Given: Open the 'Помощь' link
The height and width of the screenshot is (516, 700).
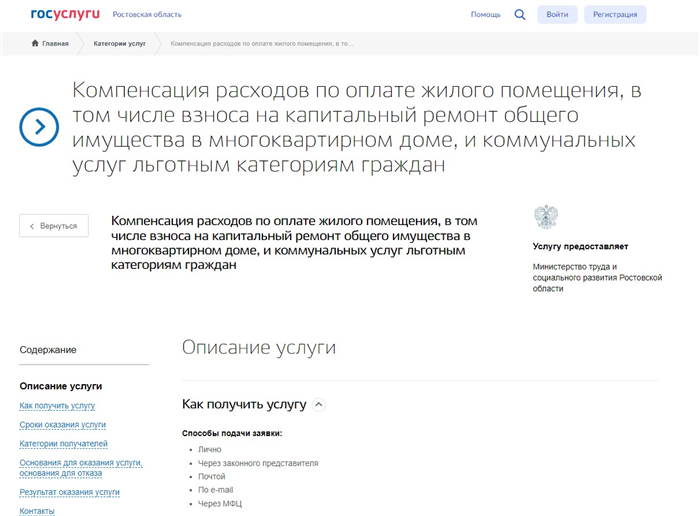Looking at the screenshot, I should point(486,15).
